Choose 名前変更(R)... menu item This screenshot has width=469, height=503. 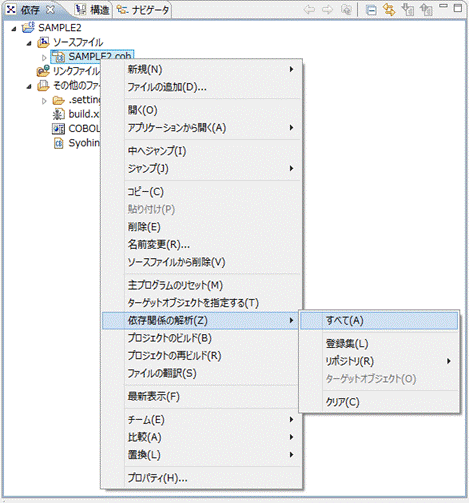(x=202, y=245)
